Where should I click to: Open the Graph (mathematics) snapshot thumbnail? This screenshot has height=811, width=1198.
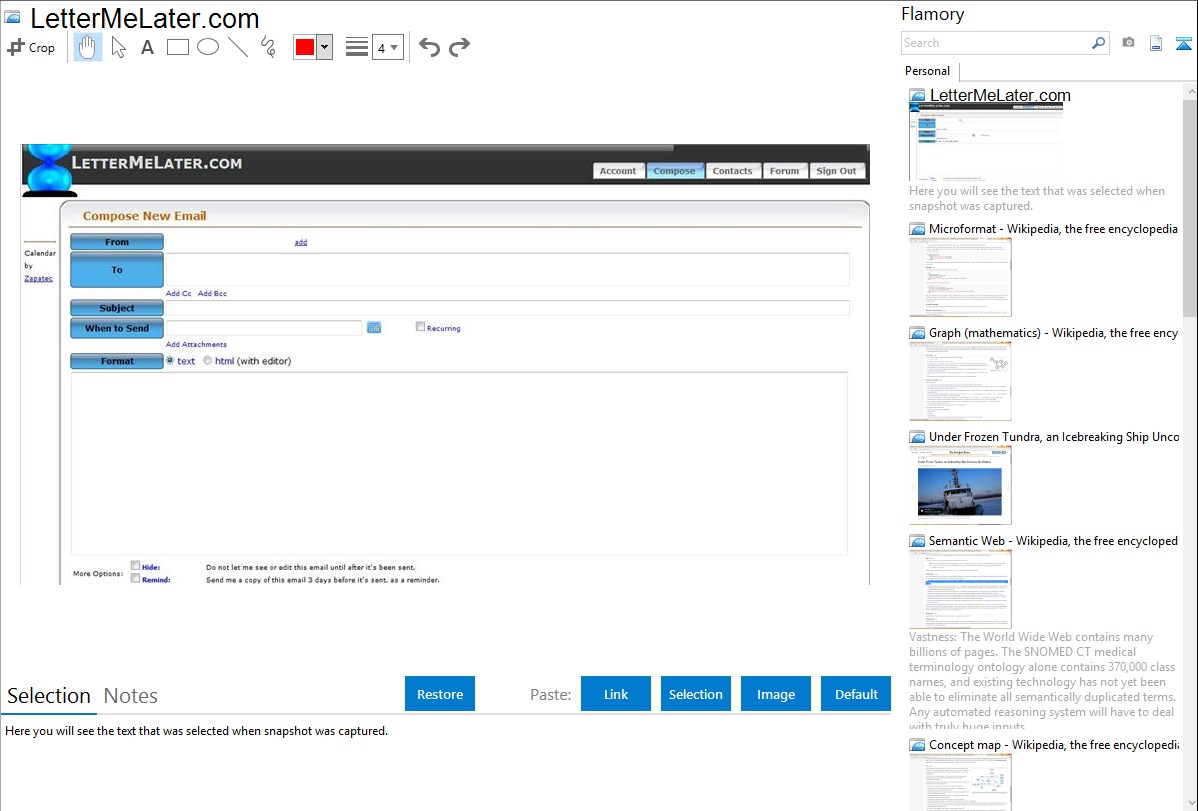pos(960,381)
